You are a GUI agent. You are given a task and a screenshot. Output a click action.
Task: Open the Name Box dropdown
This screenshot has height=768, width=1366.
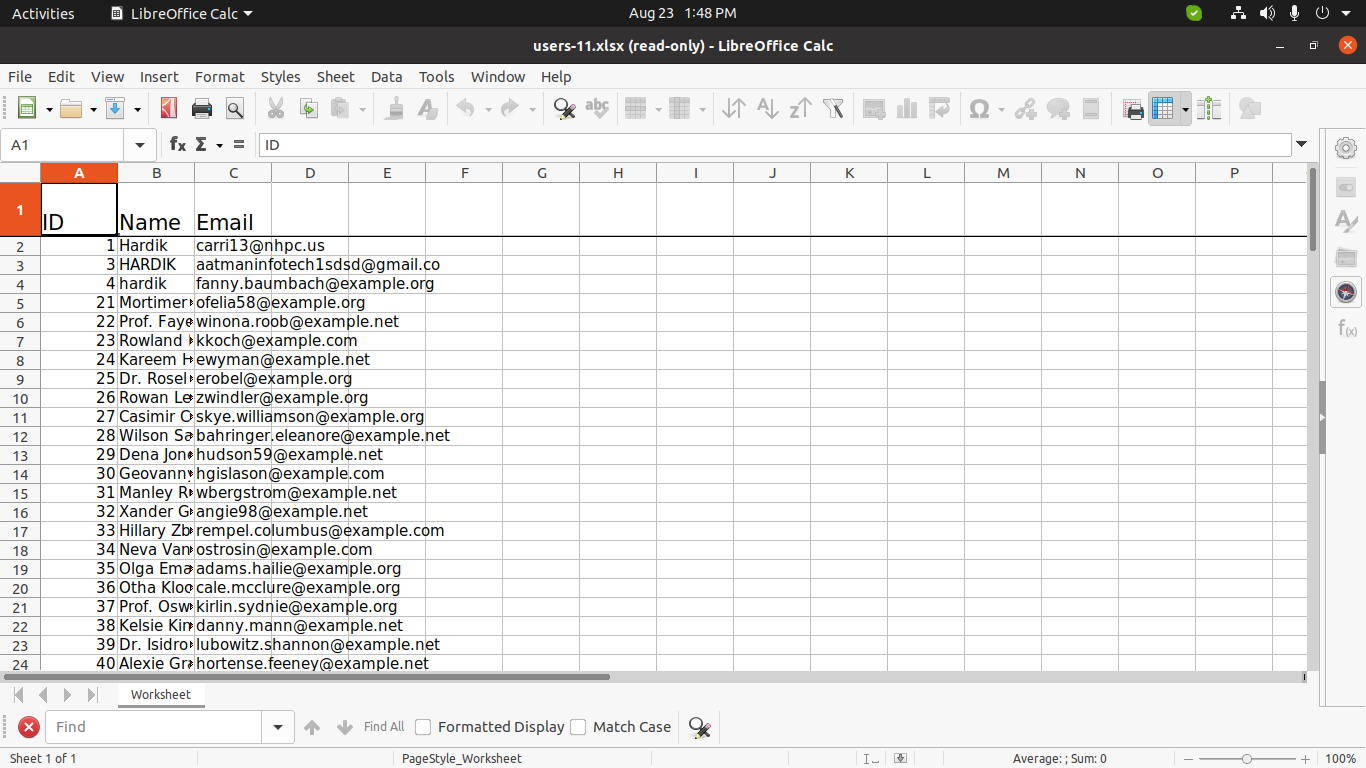(x=140, y=144)
